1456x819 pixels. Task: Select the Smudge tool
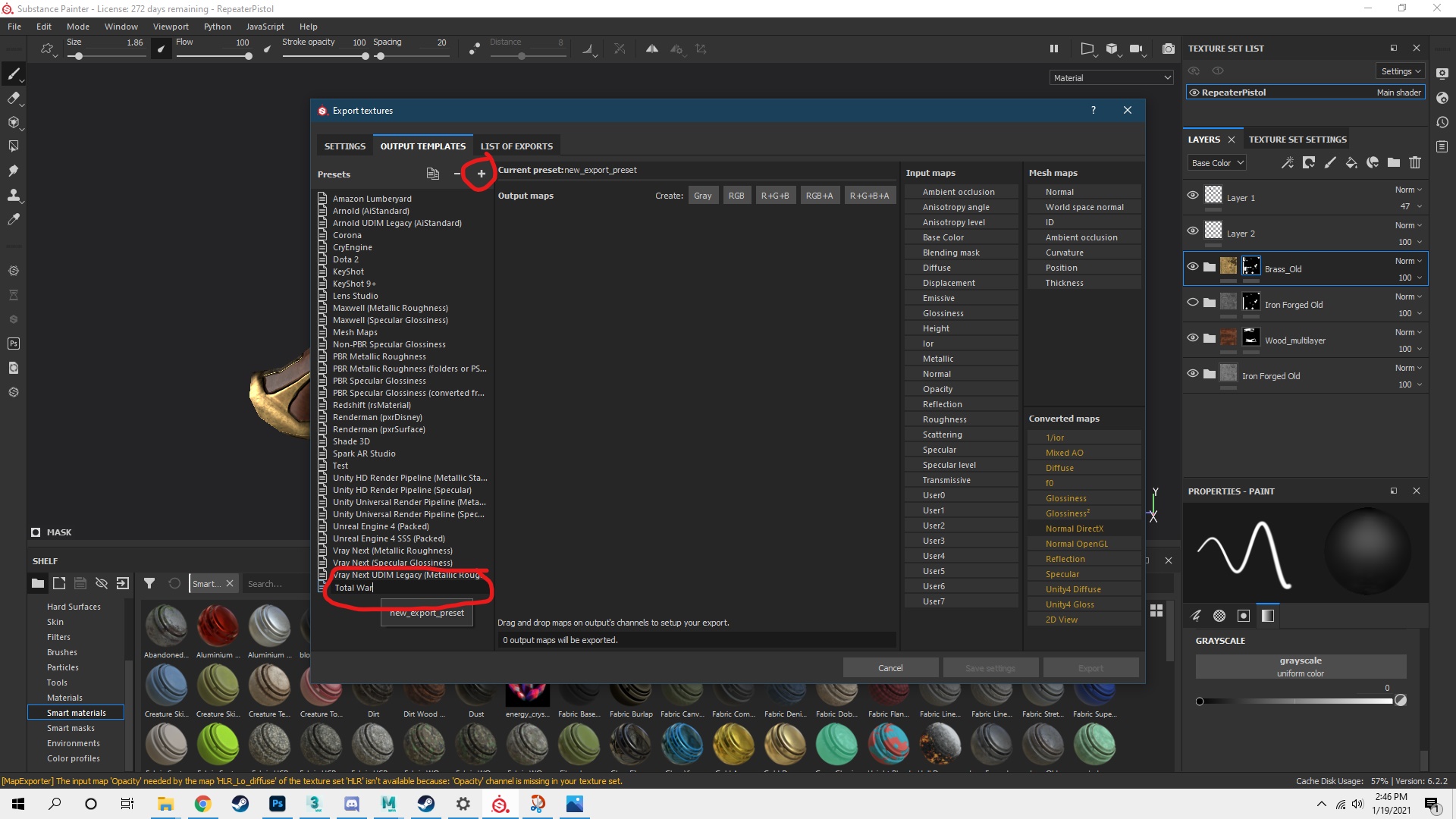click(x=13, y=171)
